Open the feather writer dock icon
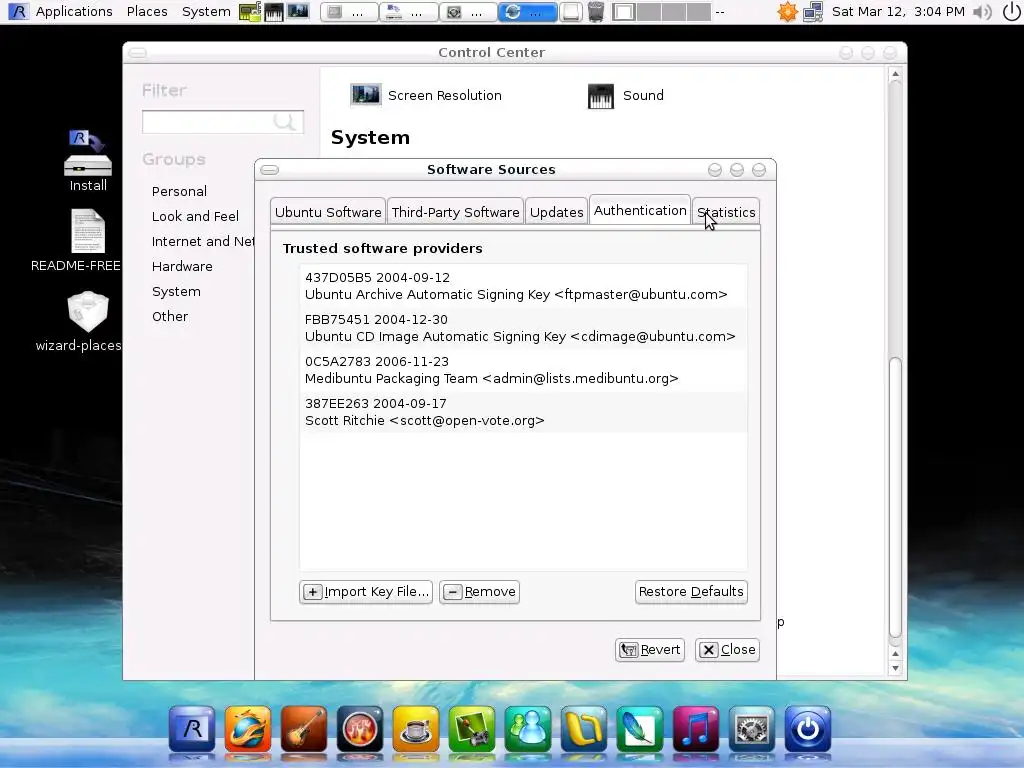 point(639,729)
